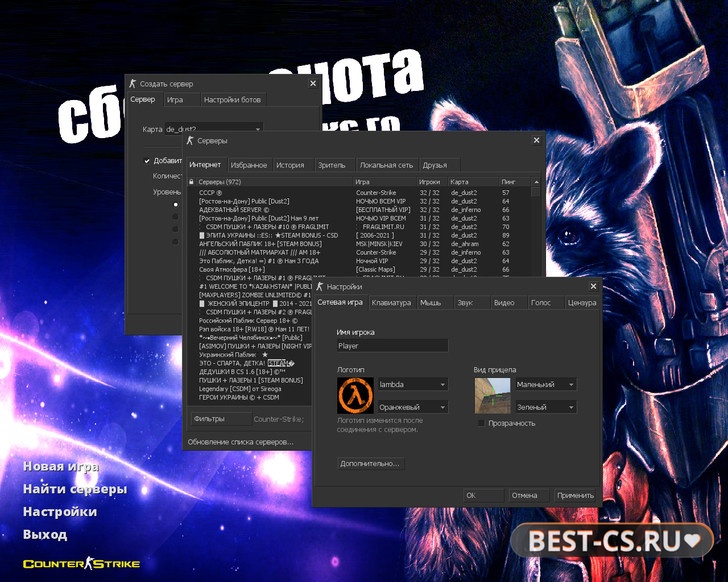728x582 pixels.
Task: Toggle the Добавить checkbox in Создать сервер
Action: click(x=147, y=161)
